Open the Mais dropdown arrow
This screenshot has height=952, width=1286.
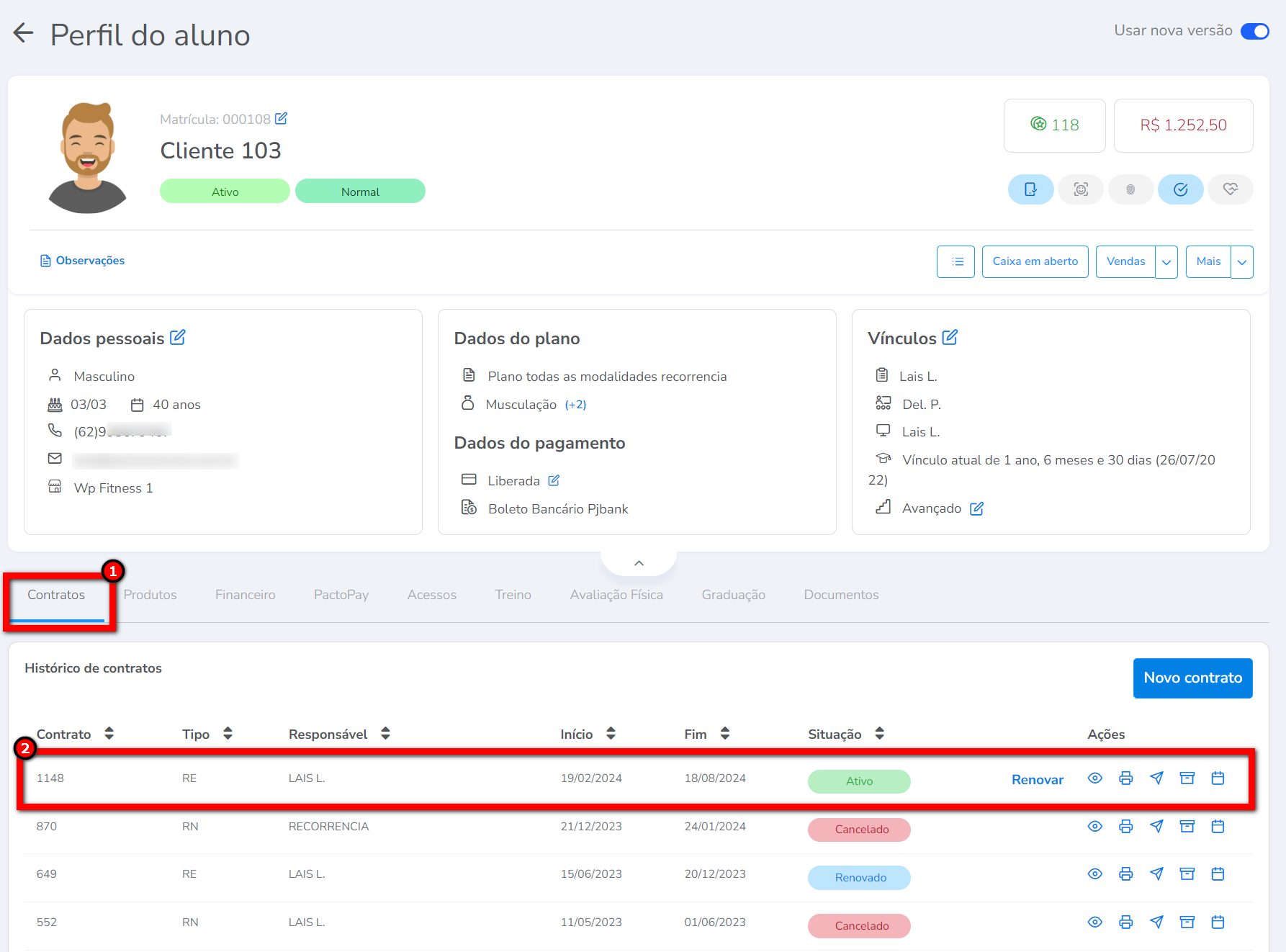click(1242, 262)
